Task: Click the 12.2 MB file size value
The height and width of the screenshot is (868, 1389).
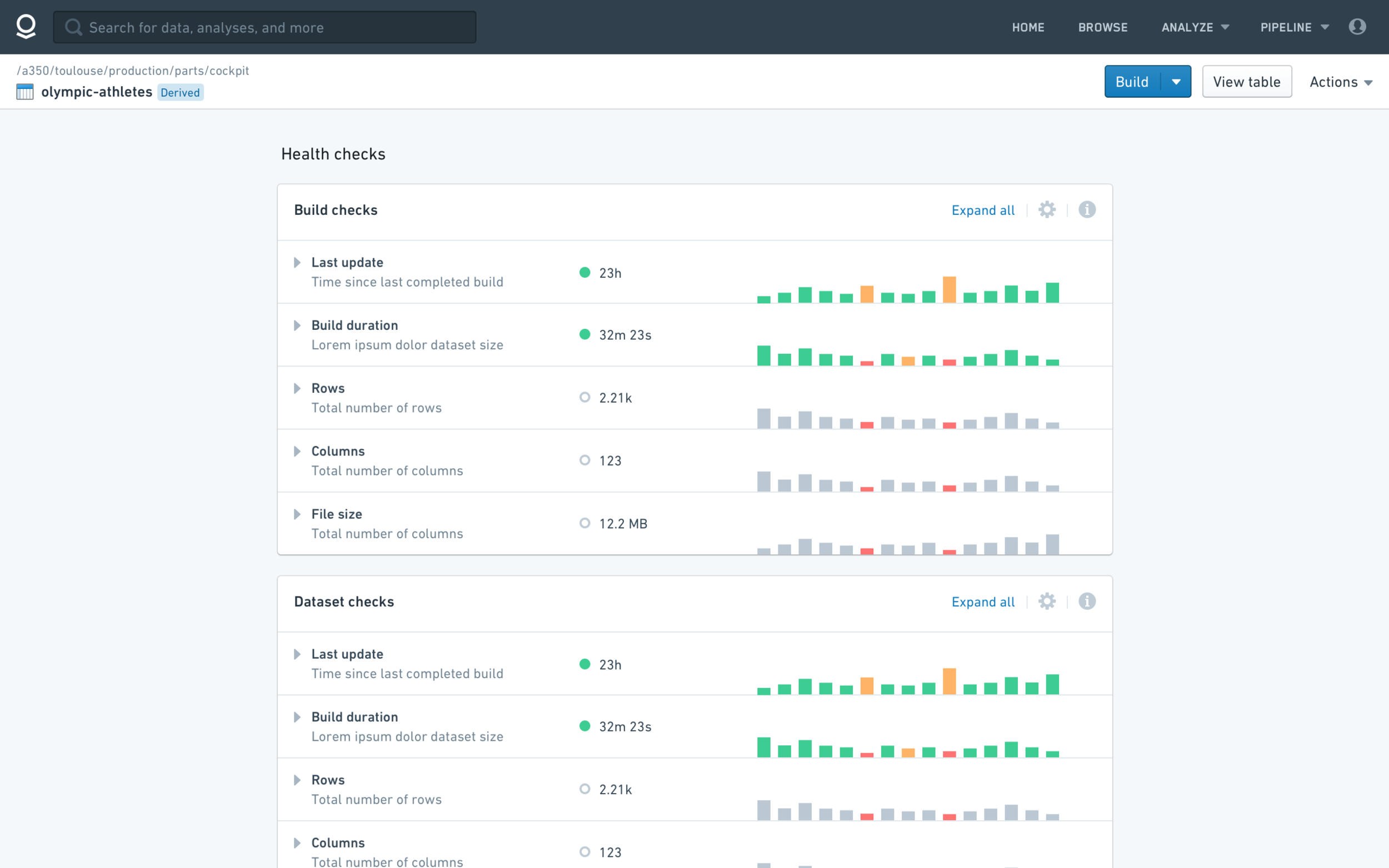Action: point(623,524)
